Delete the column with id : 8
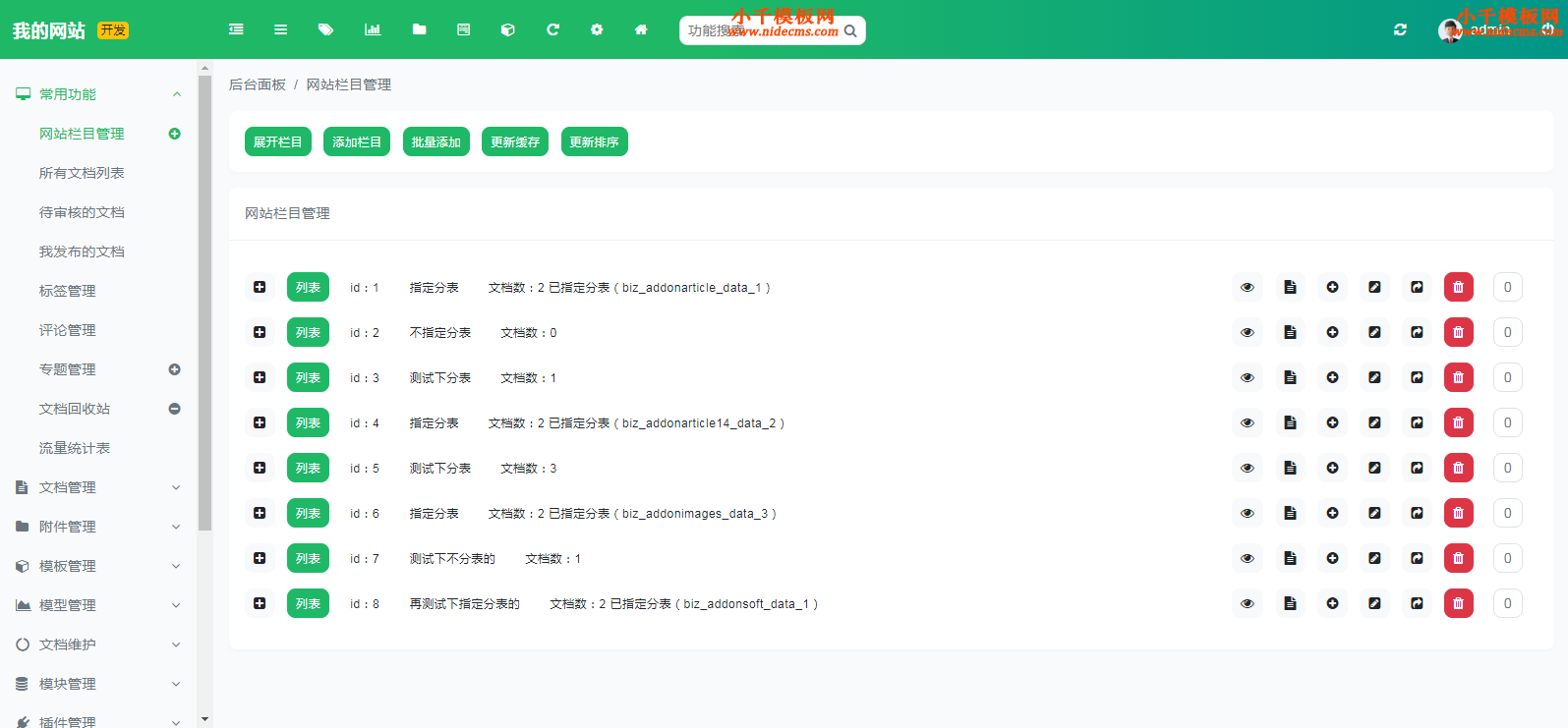This screenshot has height=728, width=1568. click(1459, 603)
